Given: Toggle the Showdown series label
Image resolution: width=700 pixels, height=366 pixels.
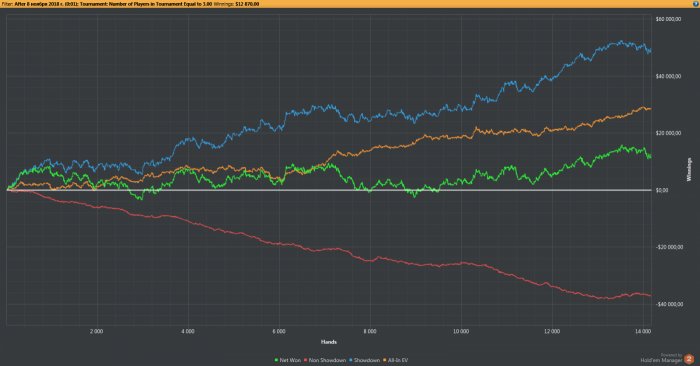Looking at the screenshot, I should tap(367, 360).
